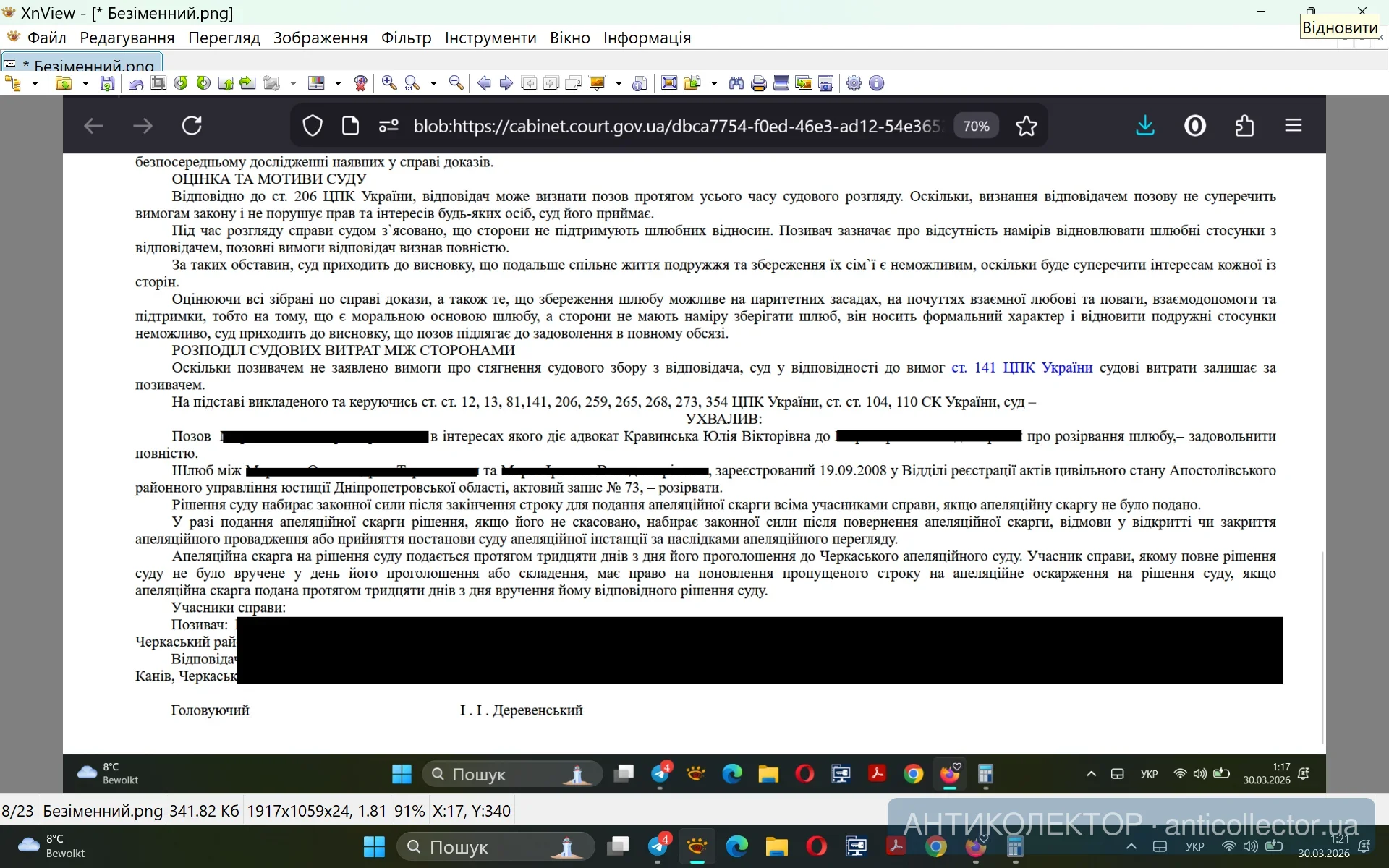Open the Інструменти menu
1389x868 pixels.
[x=490, y=38]
